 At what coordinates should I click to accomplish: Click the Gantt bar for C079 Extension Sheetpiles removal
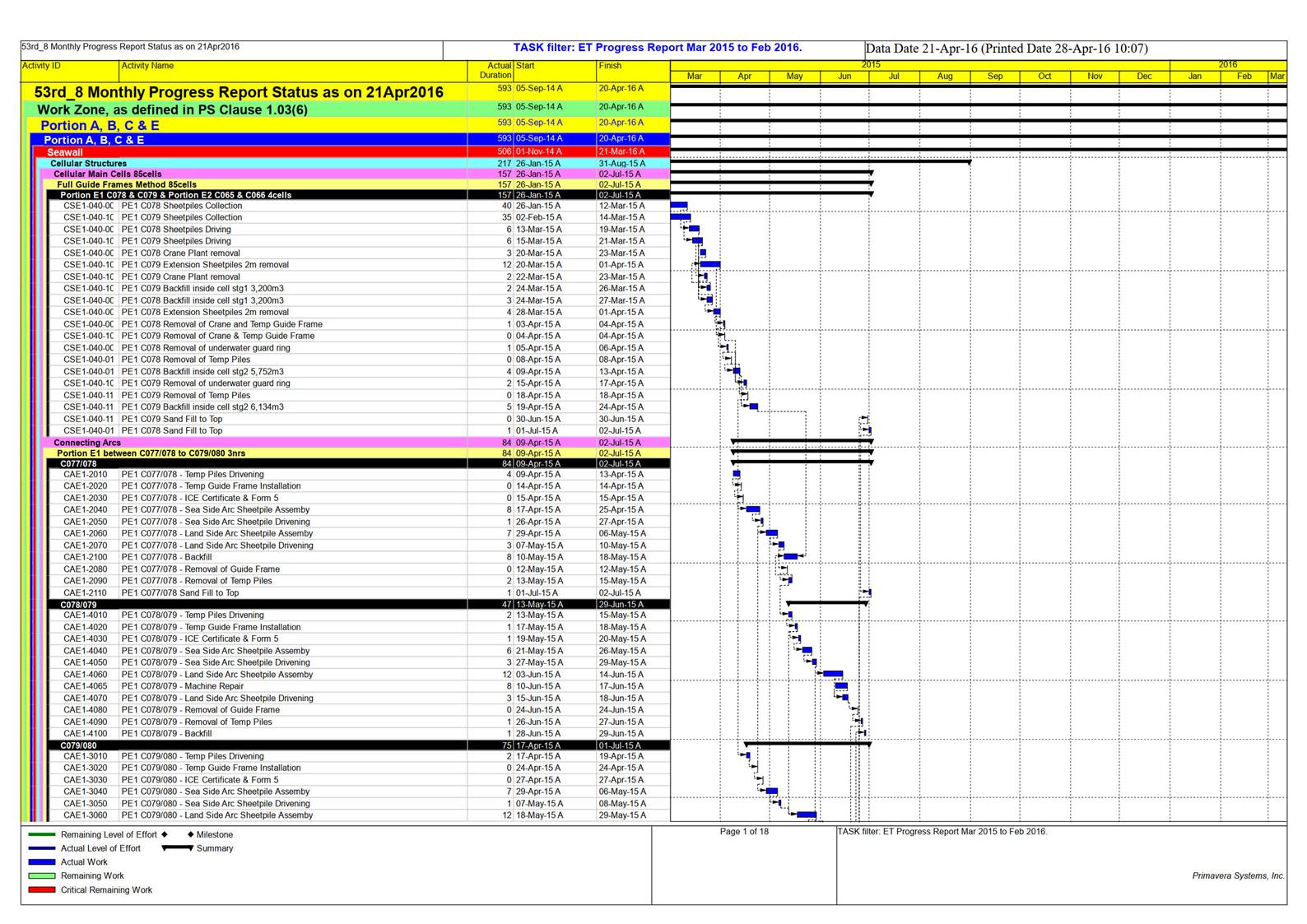coord(710,265)
